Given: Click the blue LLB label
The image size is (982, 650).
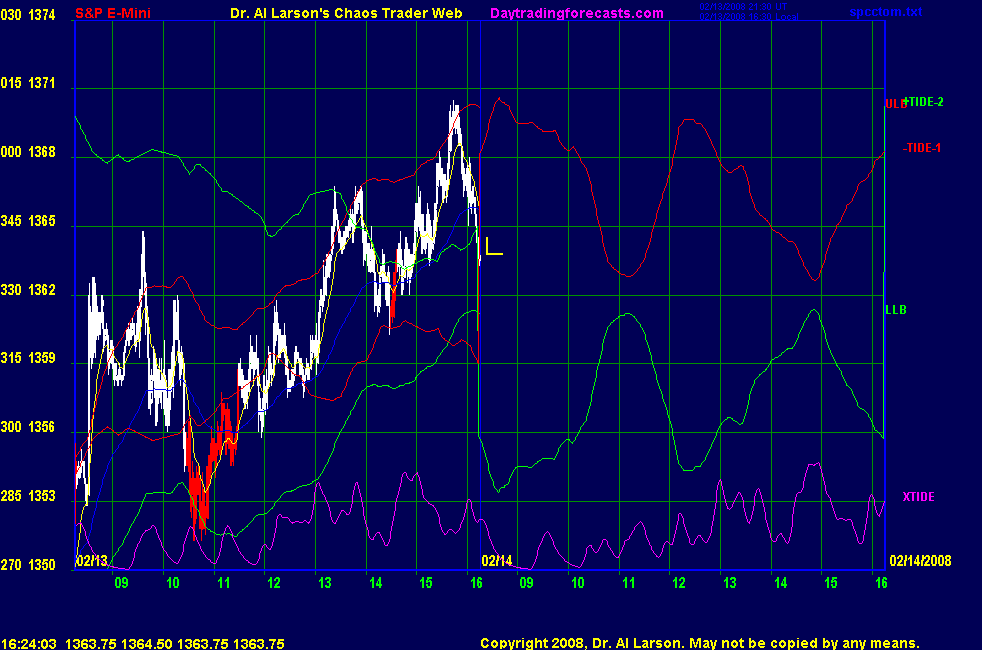Looking at the screenshot, I should click(x=896, y=310).
